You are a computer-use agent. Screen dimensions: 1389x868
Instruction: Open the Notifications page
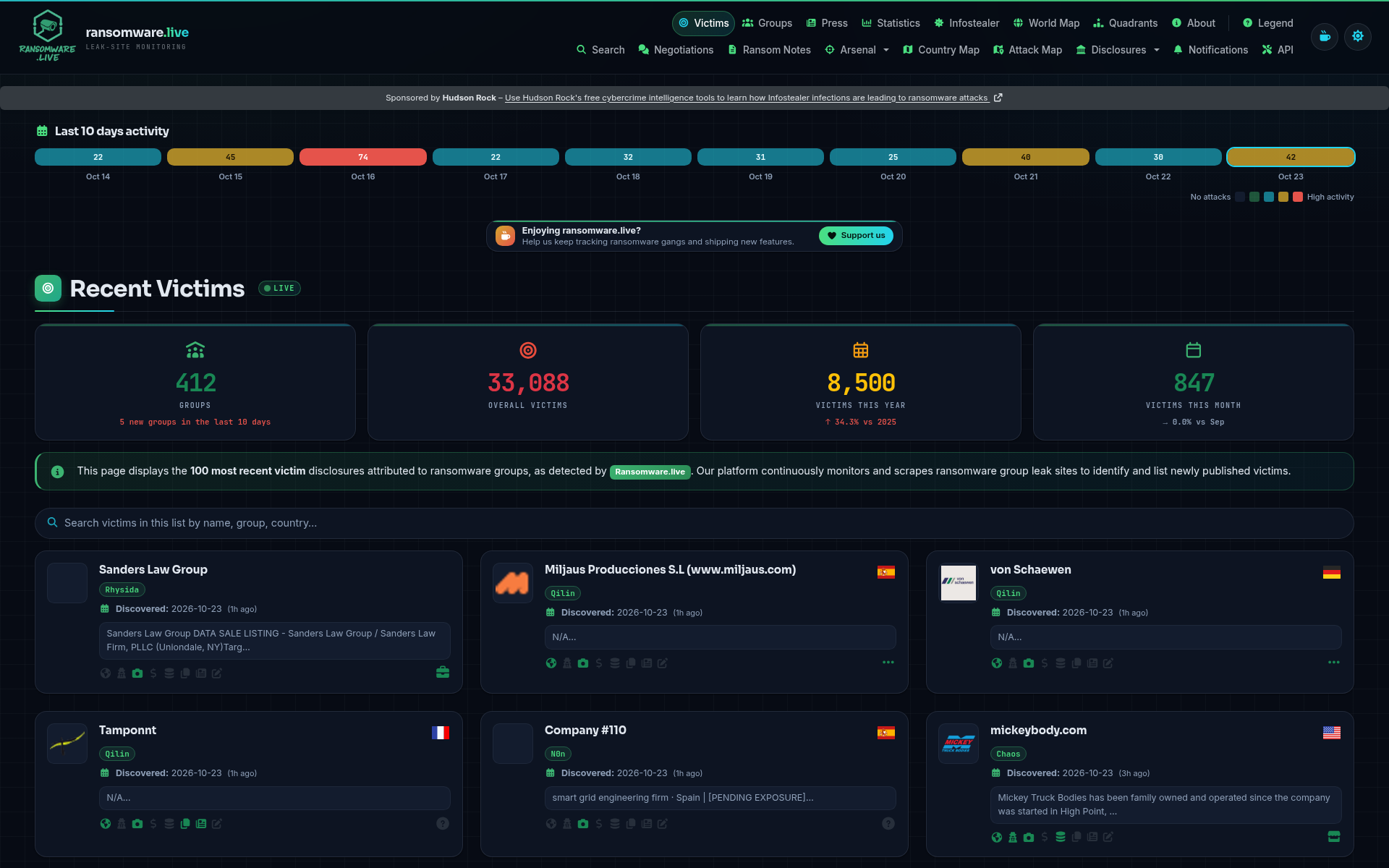pos(1210,50)
